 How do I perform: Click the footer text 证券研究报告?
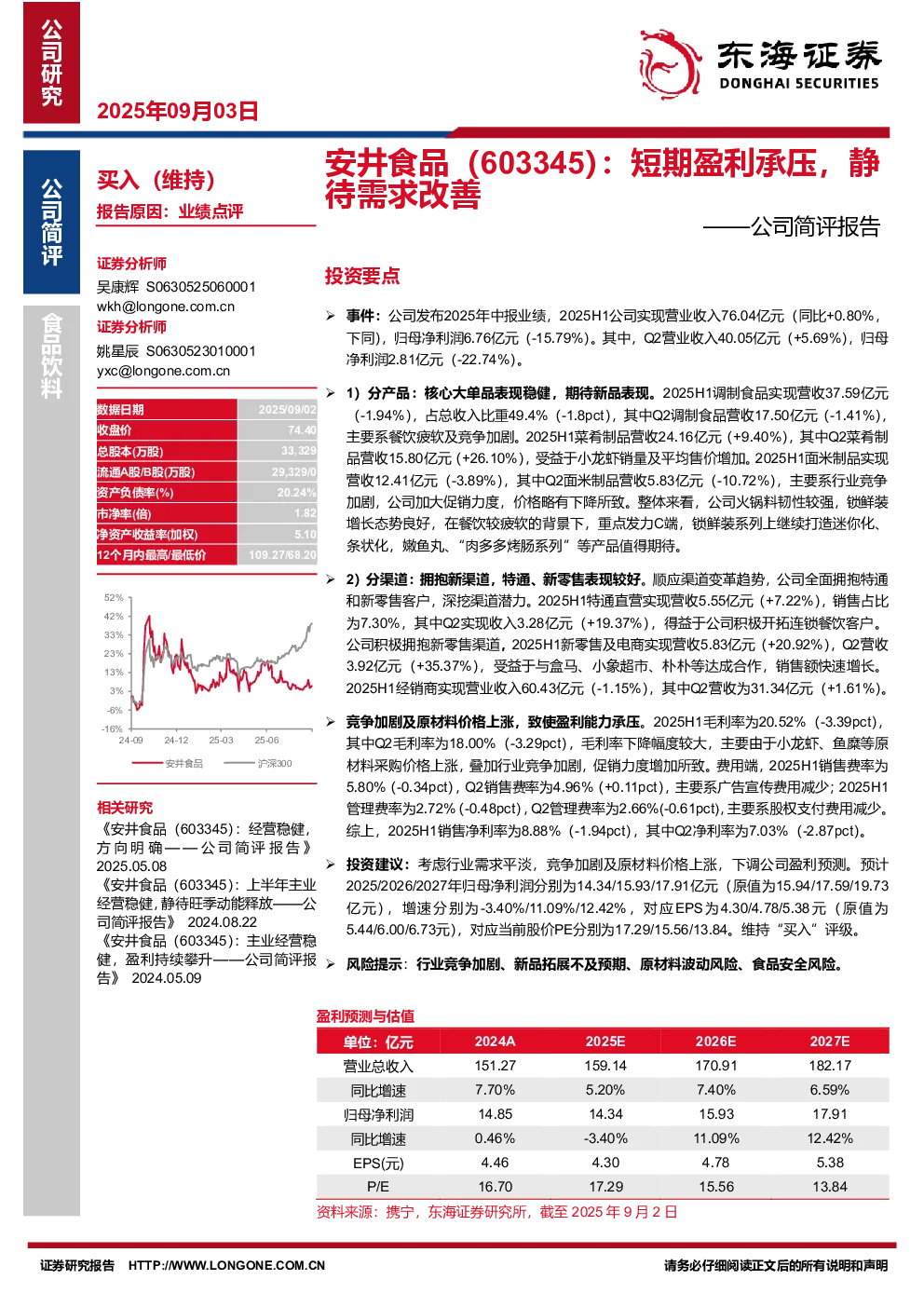click(77, 1265)
